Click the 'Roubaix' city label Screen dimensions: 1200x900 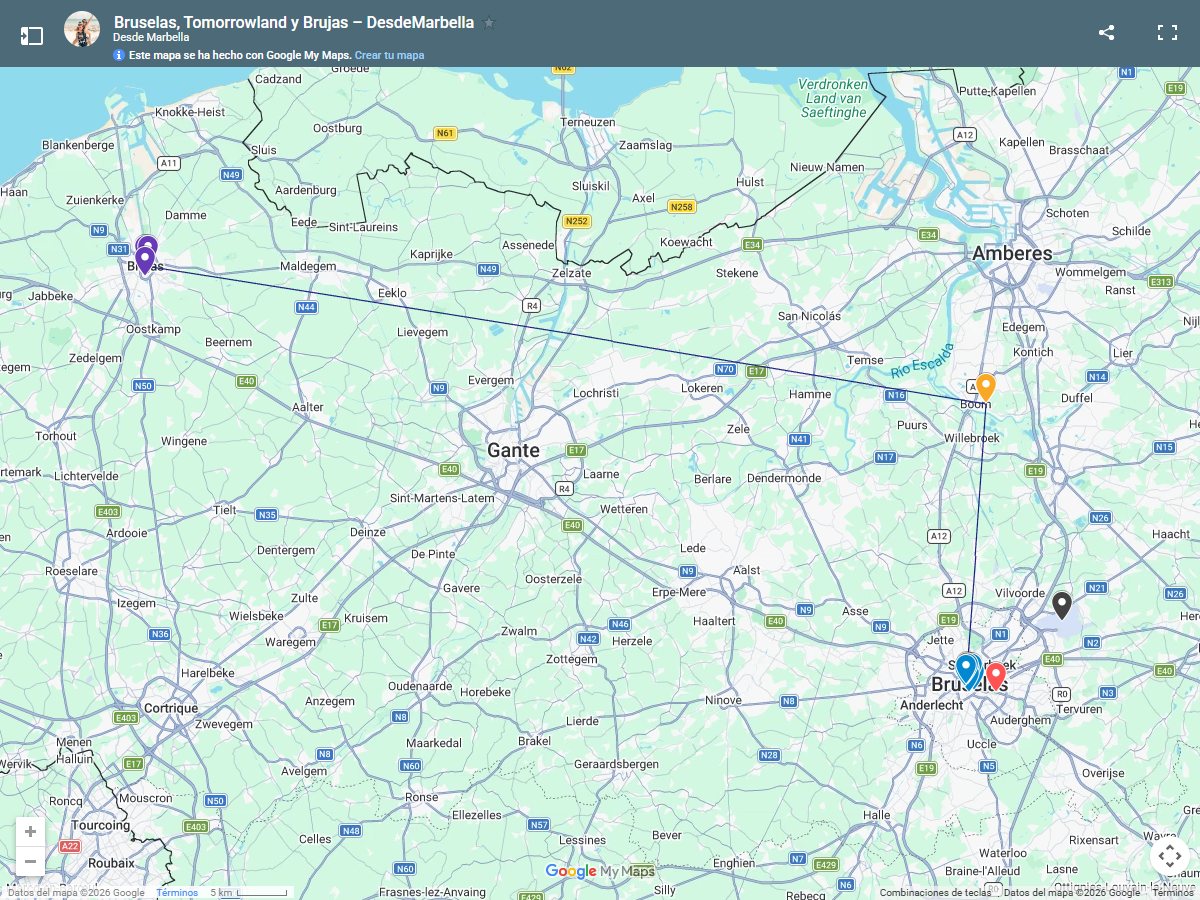(x=110, y=863)
